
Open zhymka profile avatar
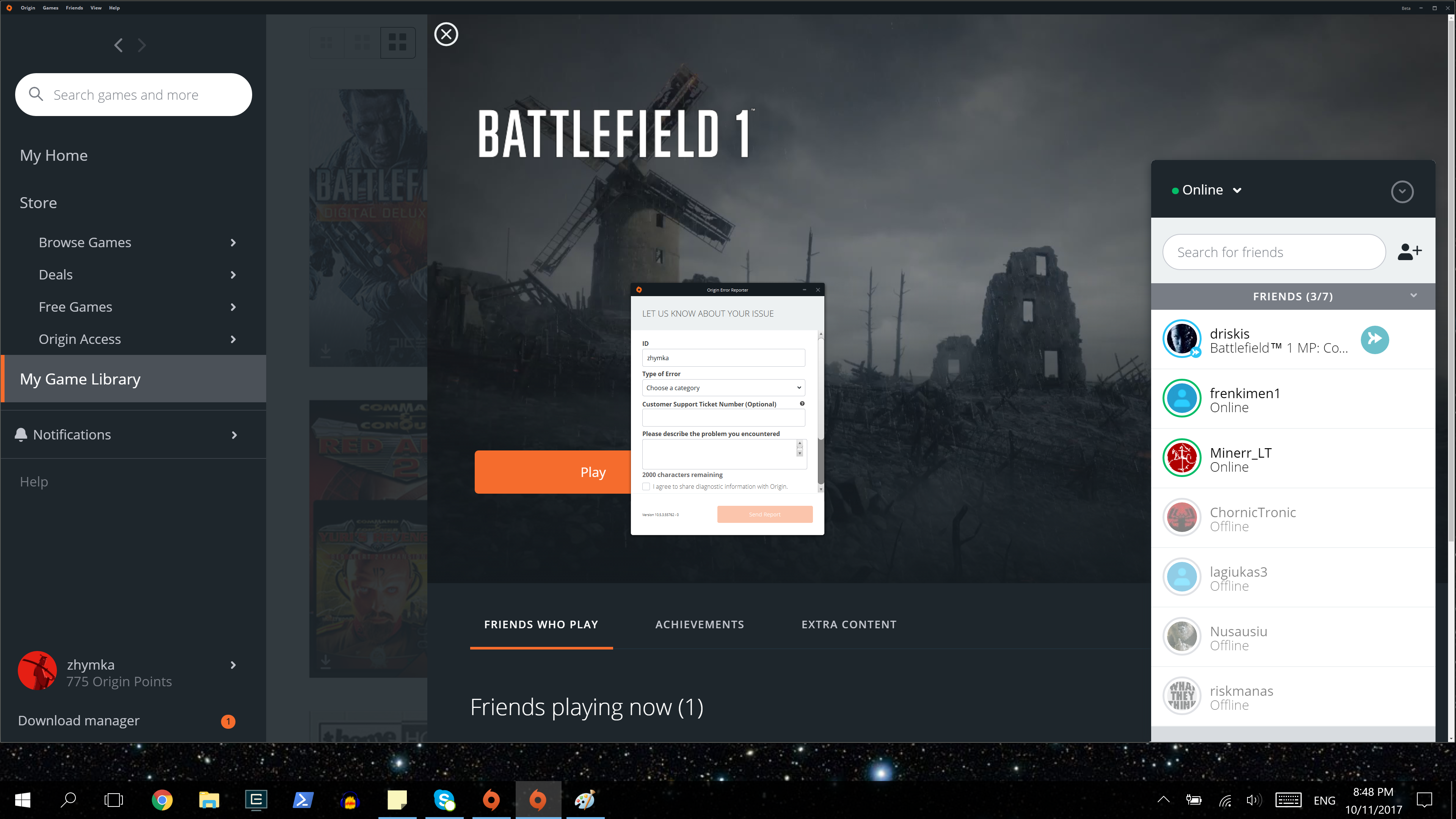tap(37, 671)
